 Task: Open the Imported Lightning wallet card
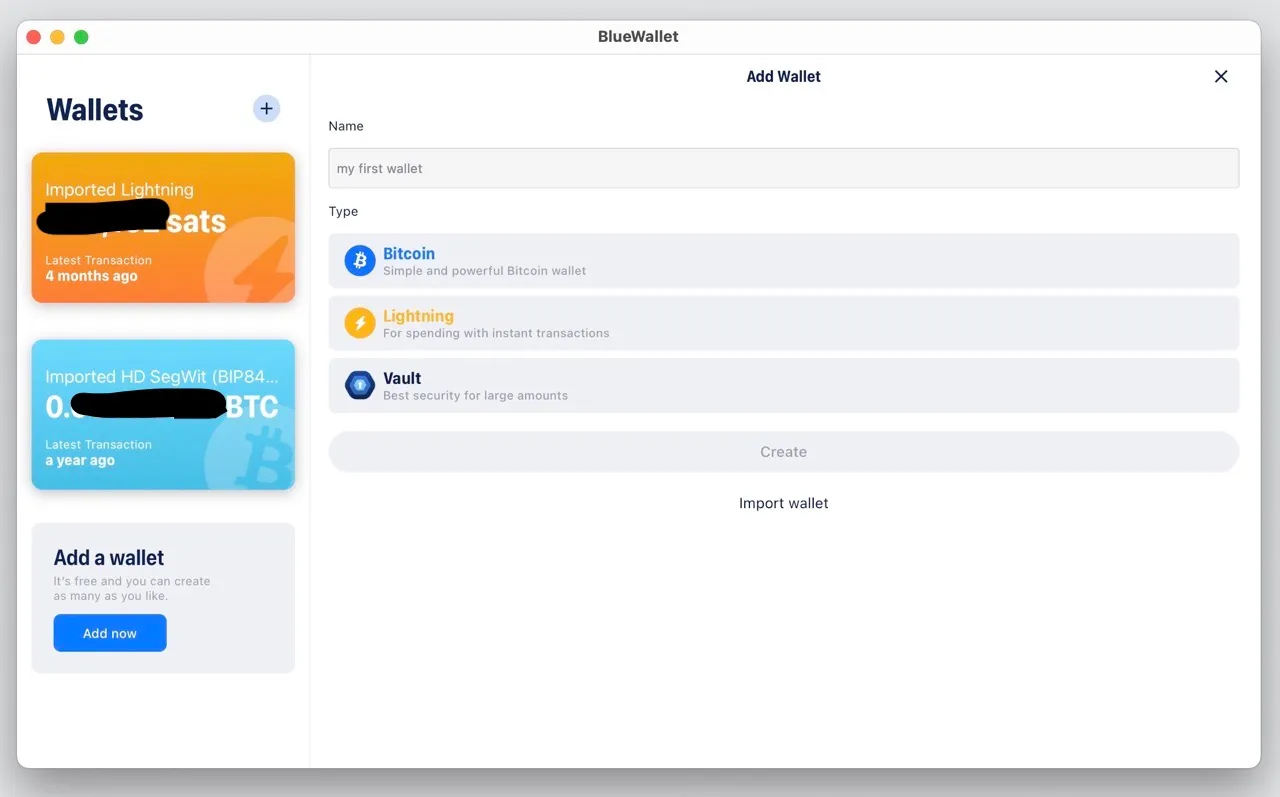[163, 227]
